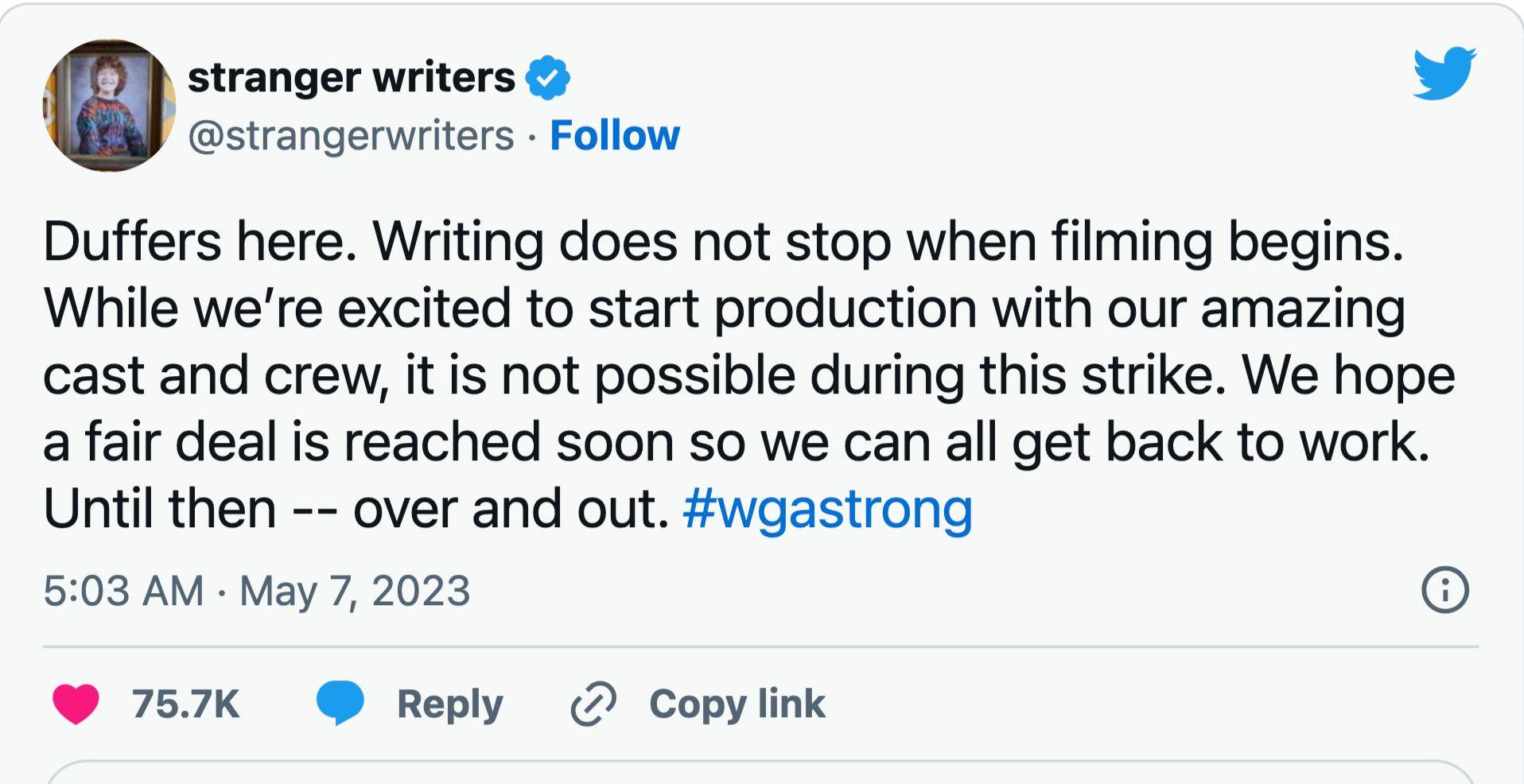This screenshot has width=1524, height=784.
Task: Open the #wgastrong hashtag
Action: click(x=827, y=508)
